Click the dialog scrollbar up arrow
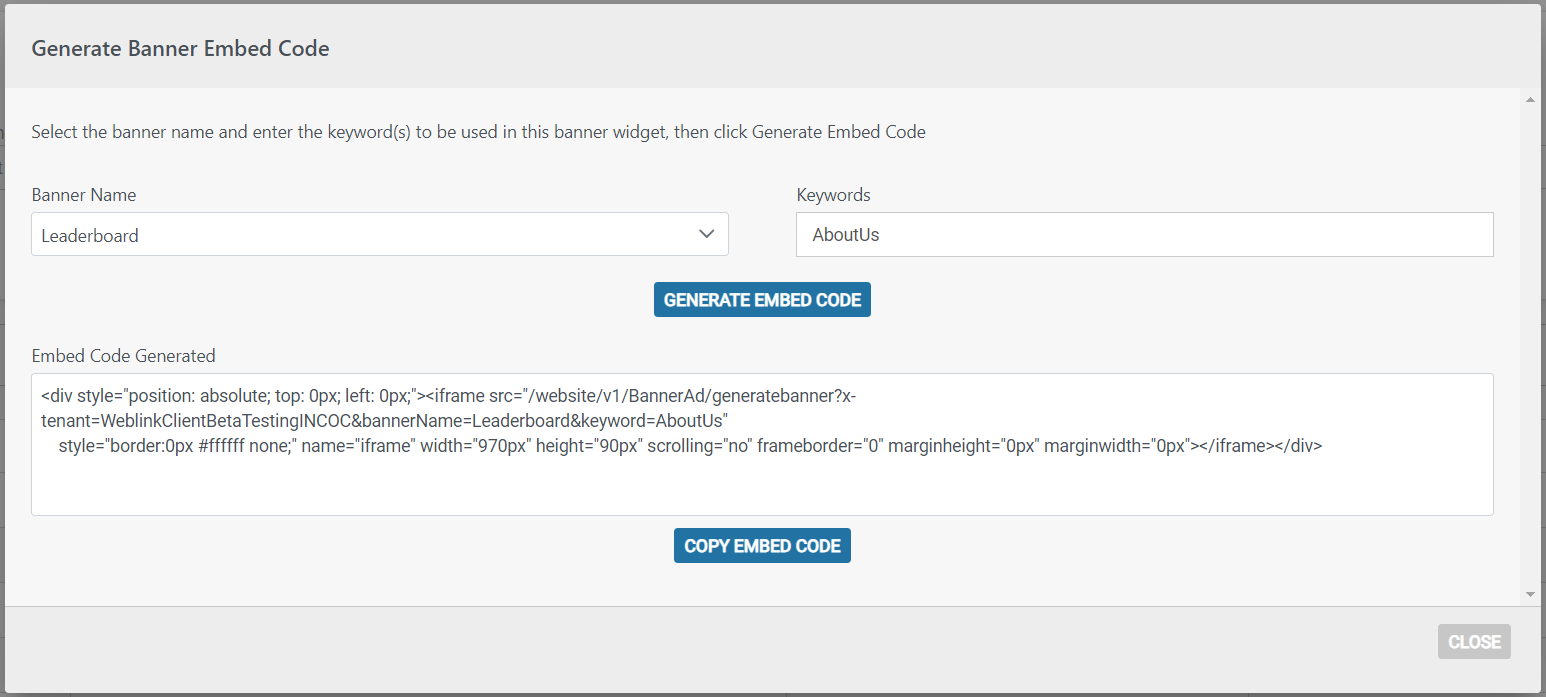The image size is (1546, 697). click(x=1530, y=99)
